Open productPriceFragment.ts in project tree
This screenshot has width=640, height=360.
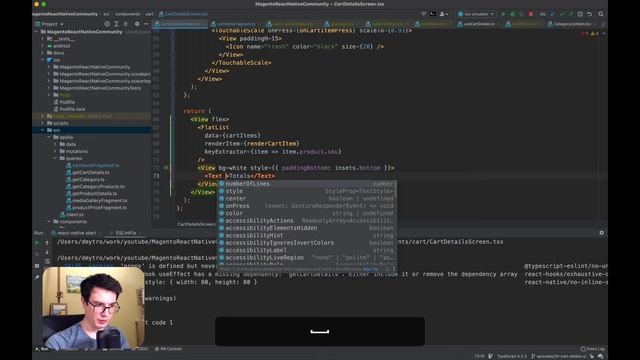tap(100, 207)
